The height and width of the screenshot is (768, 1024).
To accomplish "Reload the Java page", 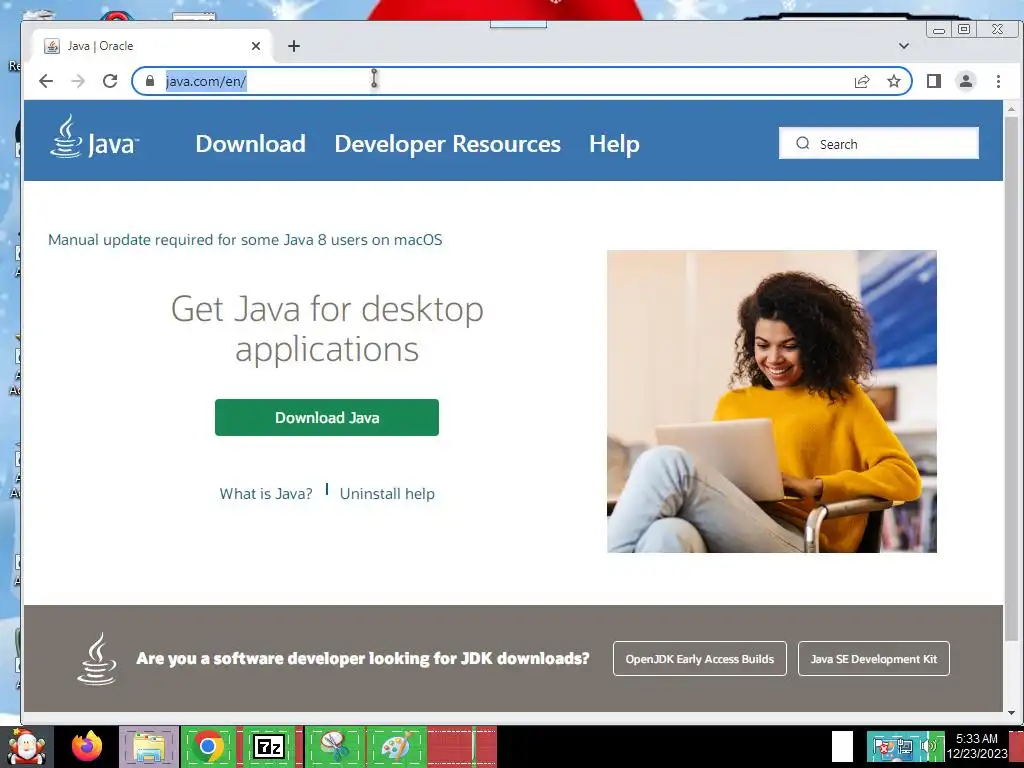I will coord(110,81).
